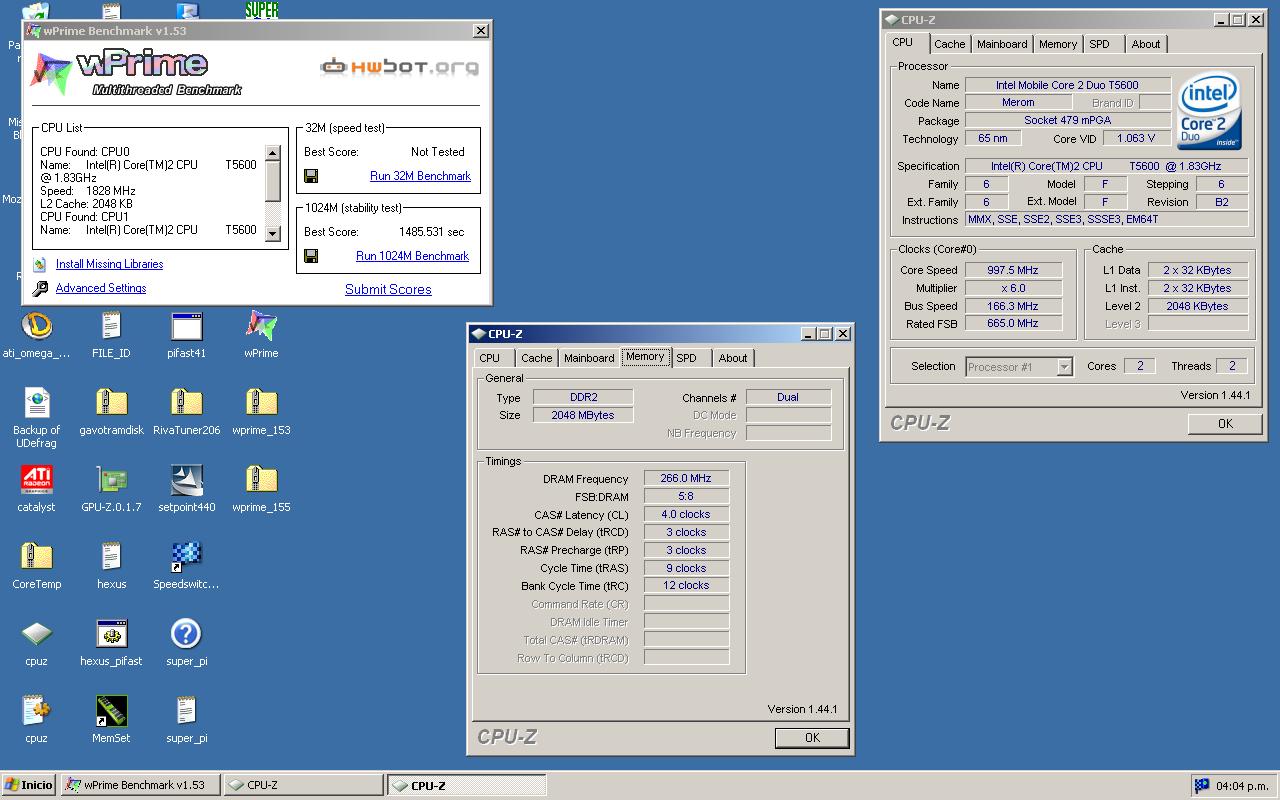Open the Advanced Settings link

(x=101, y=288)
